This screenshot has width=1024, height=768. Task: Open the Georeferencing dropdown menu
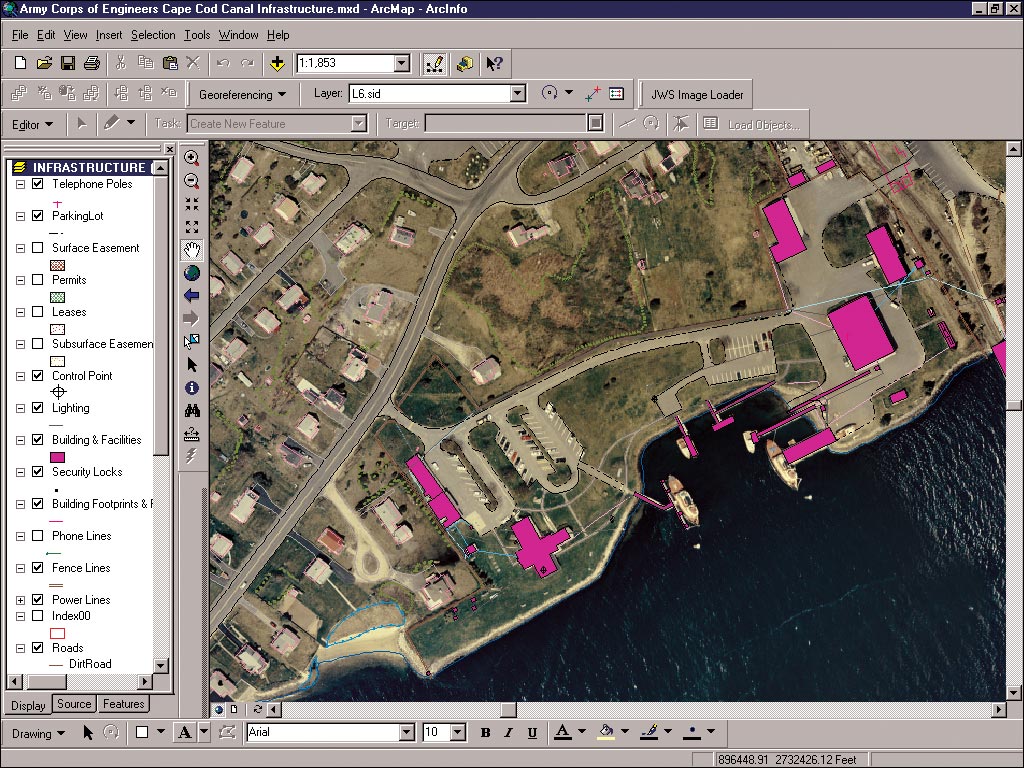(x=243, y=95)
